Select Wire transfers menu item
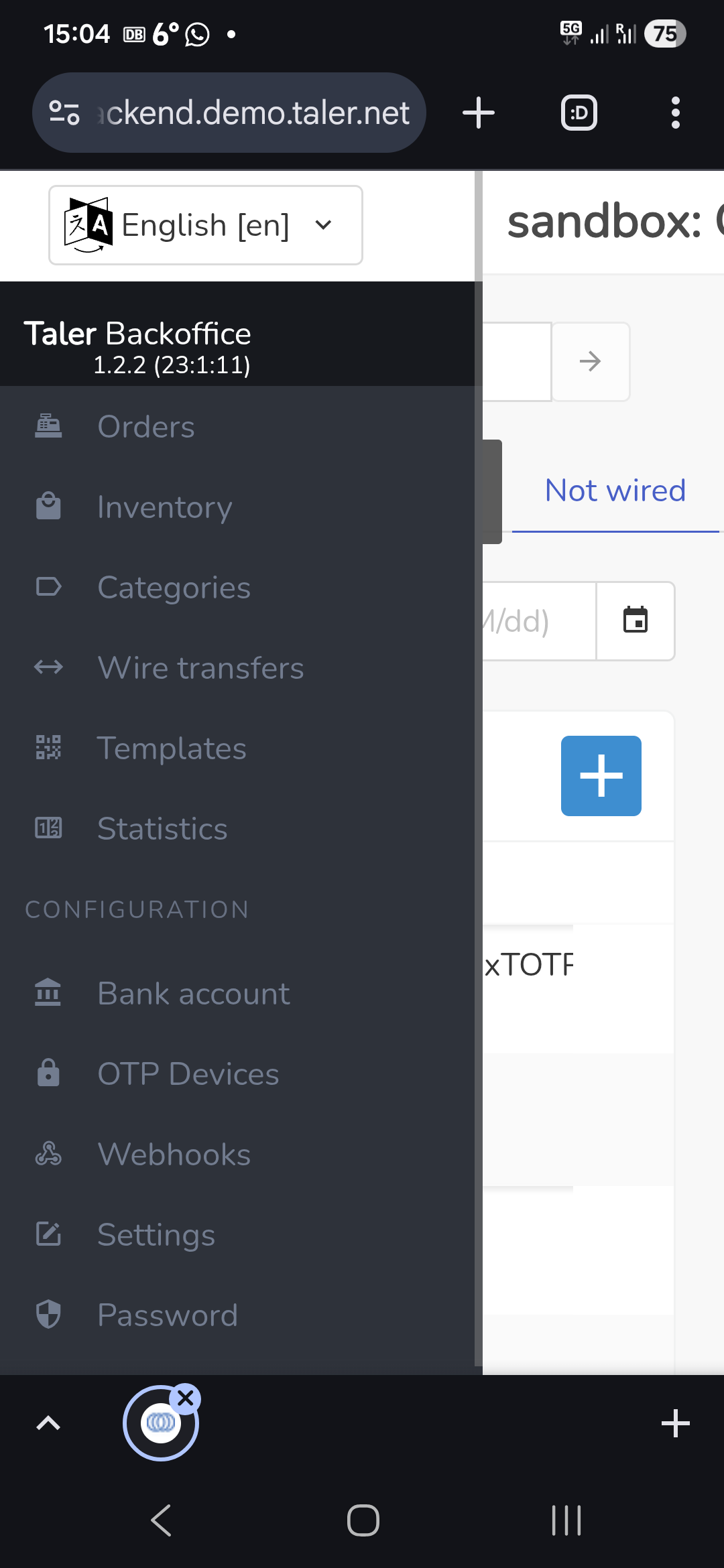Screen dimensions: 724x1568 coord(200,667)
